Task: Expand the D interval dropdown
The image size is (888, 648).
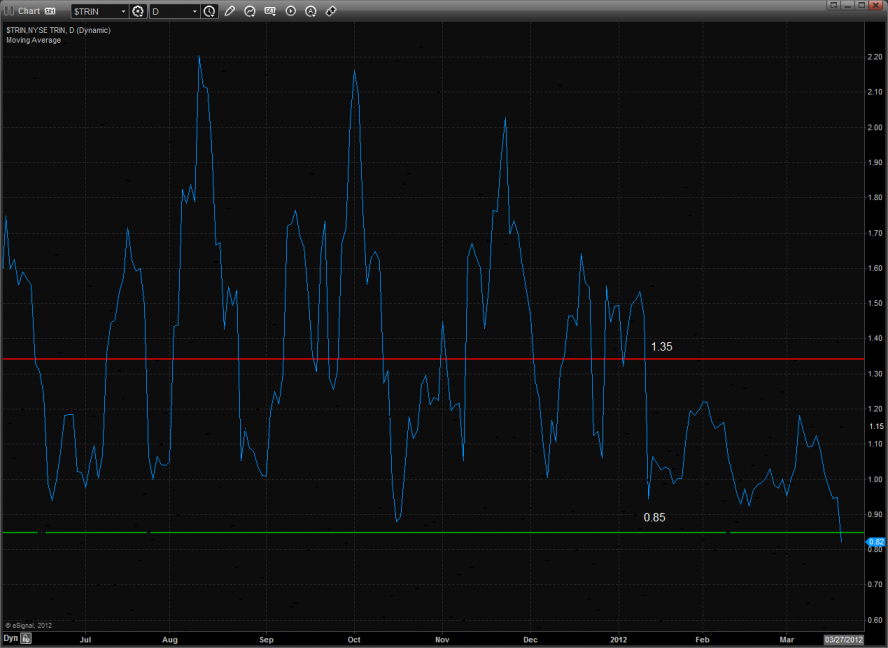Action: 193,11
